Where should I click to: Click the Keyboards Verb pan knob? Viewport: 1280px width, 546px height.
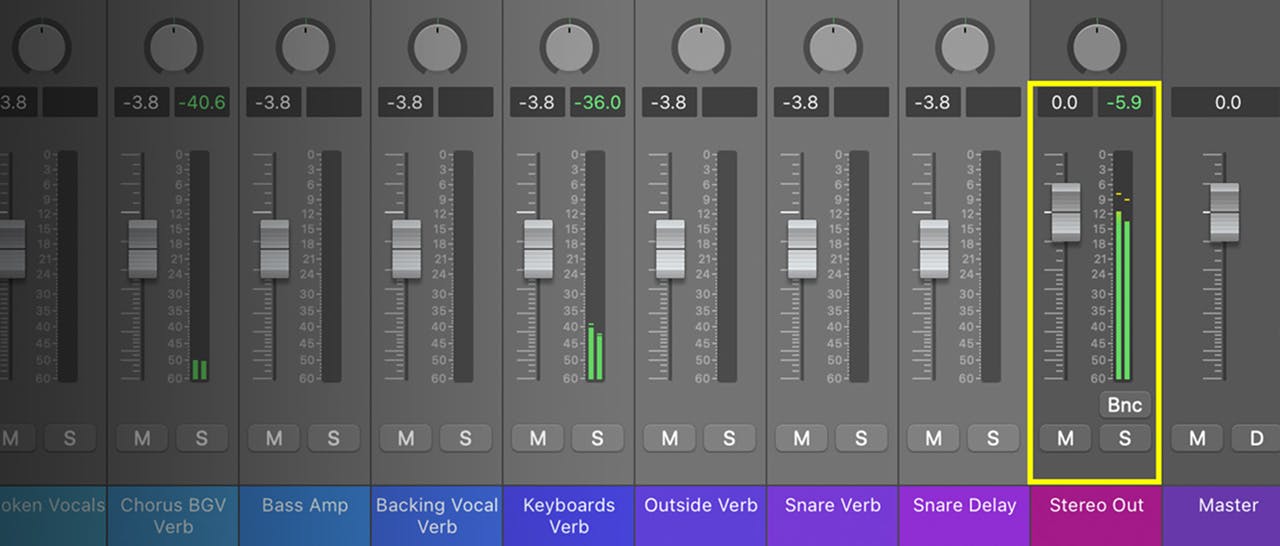coord(569,45)
